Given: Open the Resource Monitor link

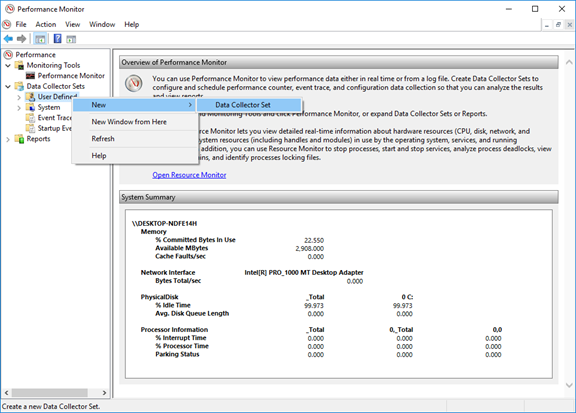Looking at the screenshot, I should tap(189, 175).
